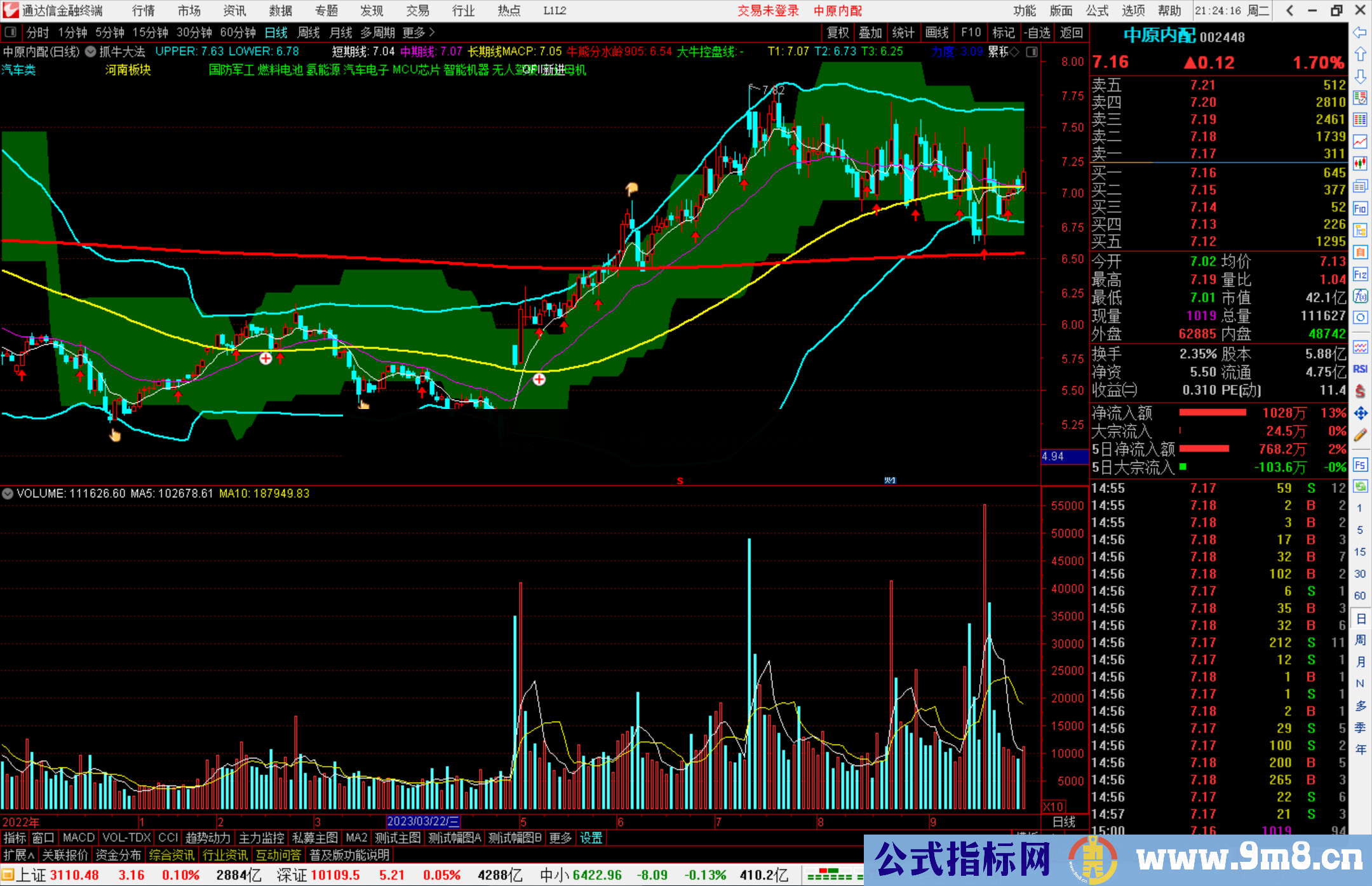1372x886 pixels.
Task: Select the 季 period in right sidebar
Action: click(x=1360, y=727)
